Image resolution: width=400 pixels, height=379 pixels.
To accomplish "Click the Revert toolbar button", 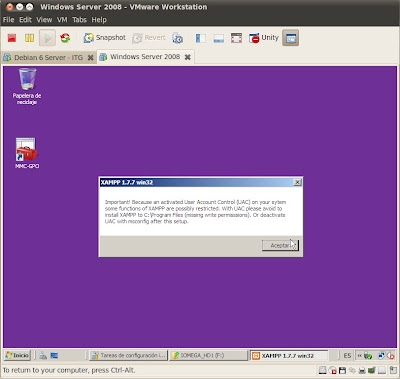I will click(x=149, y=38).
